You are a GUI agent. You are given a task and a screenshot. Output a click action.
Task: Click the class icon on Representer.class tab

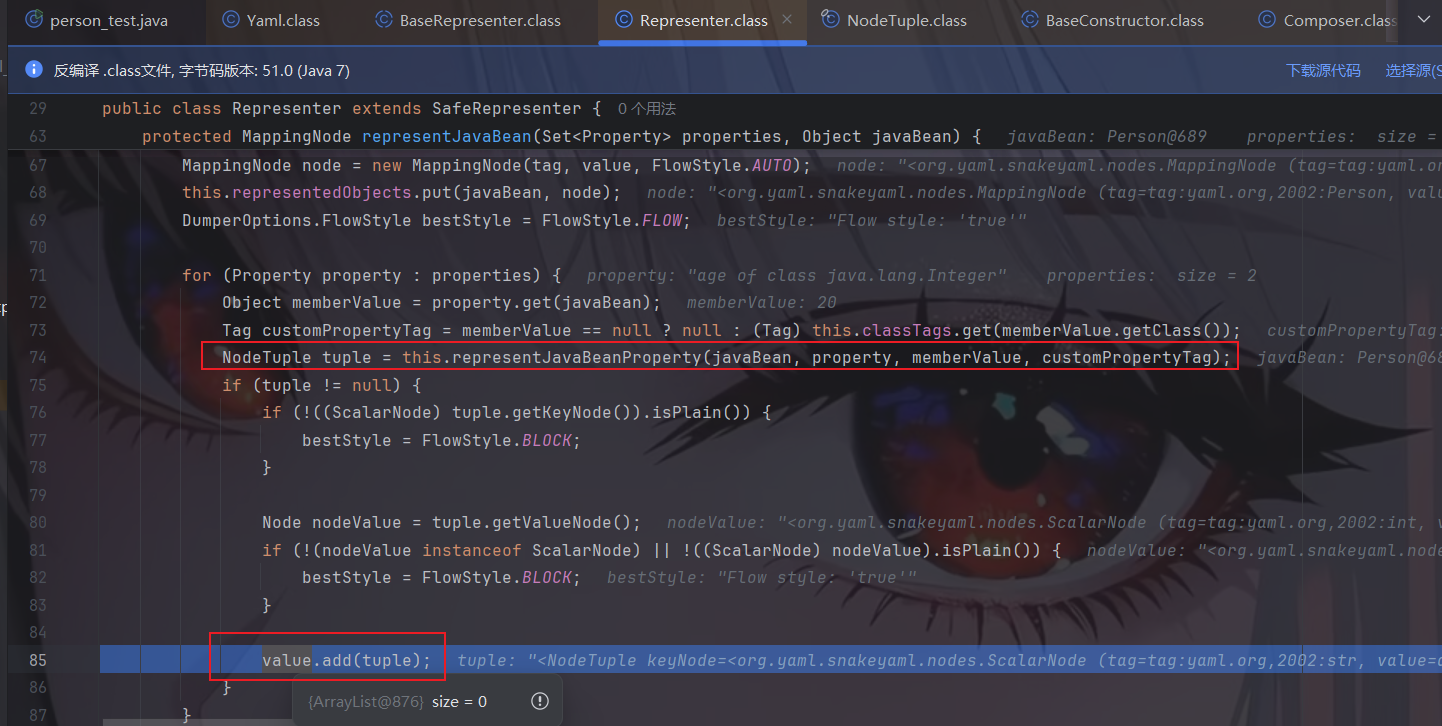click(x=624, y=20)
